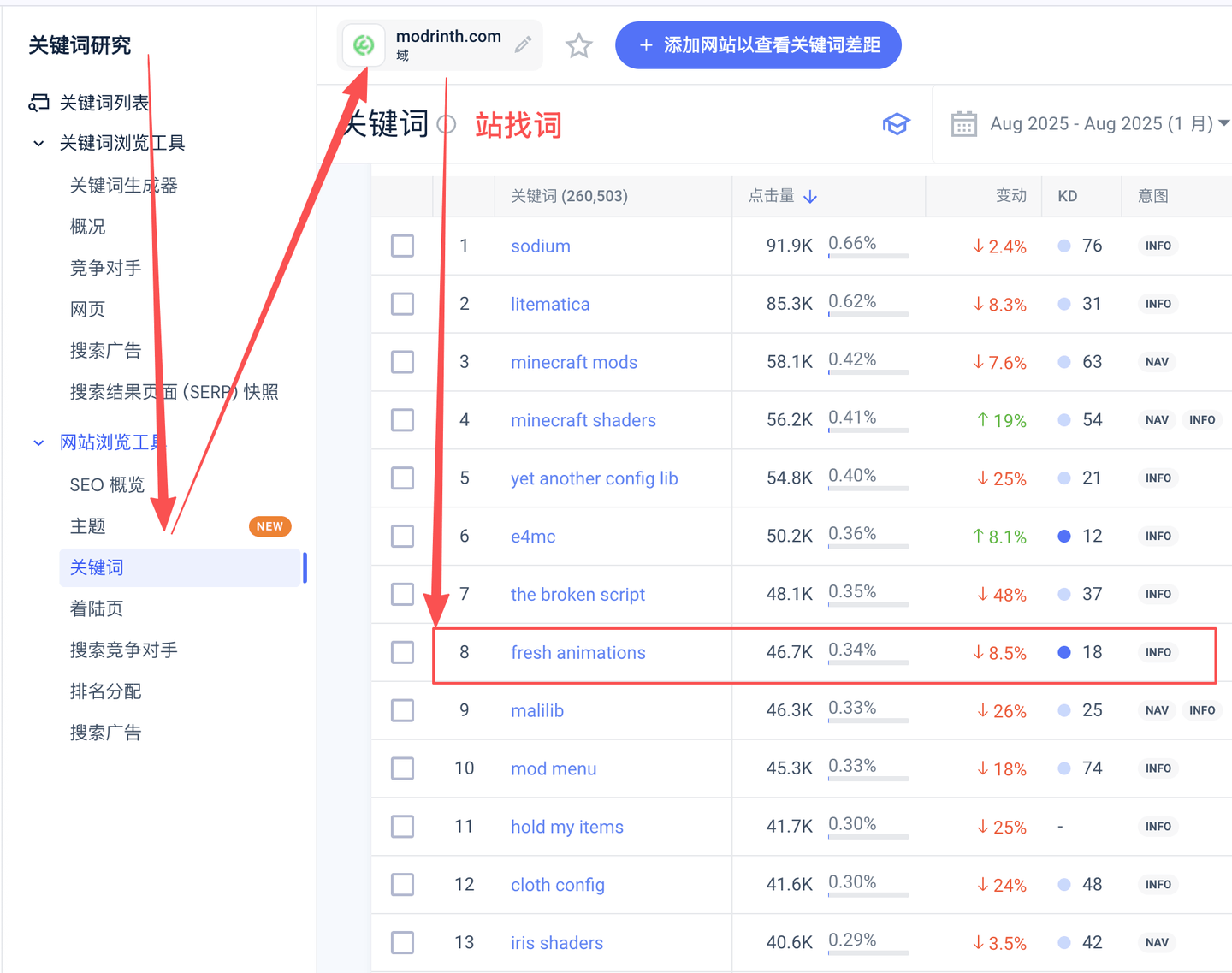Check the box for sodium row
This screenshot has height=973, width=1232.
pos(402,246)
